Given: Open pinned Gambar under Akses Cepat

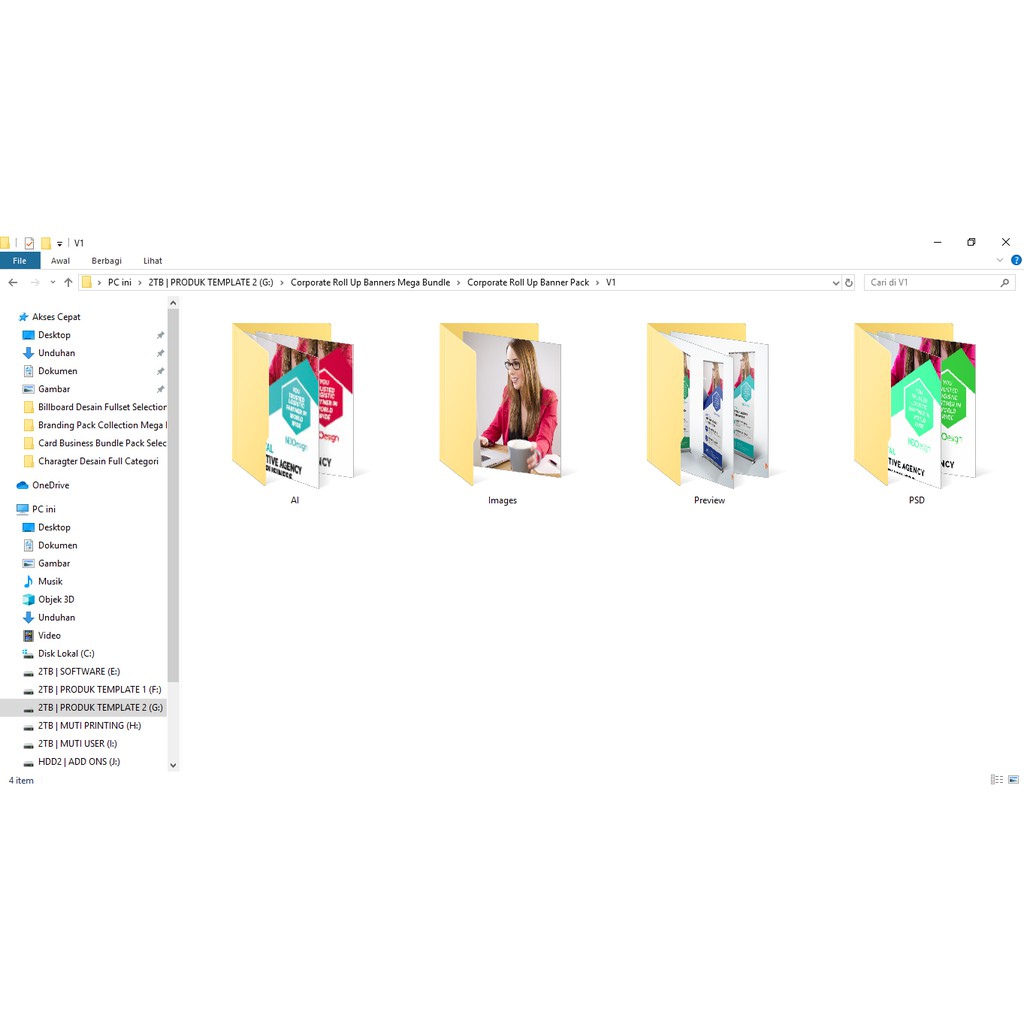Looking at the screenshot, I should coord(54,389).
